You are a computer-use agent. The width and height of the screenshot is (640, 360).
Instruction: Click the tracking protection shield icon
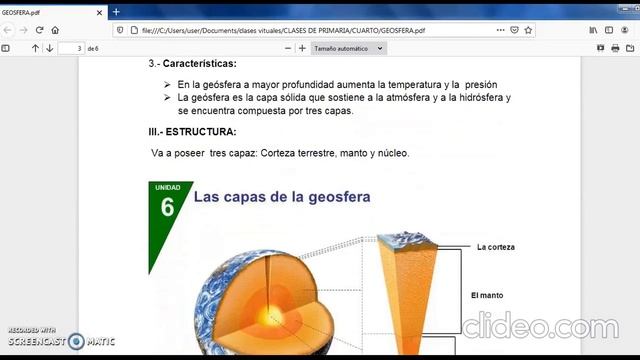click(x=120, y=30)
